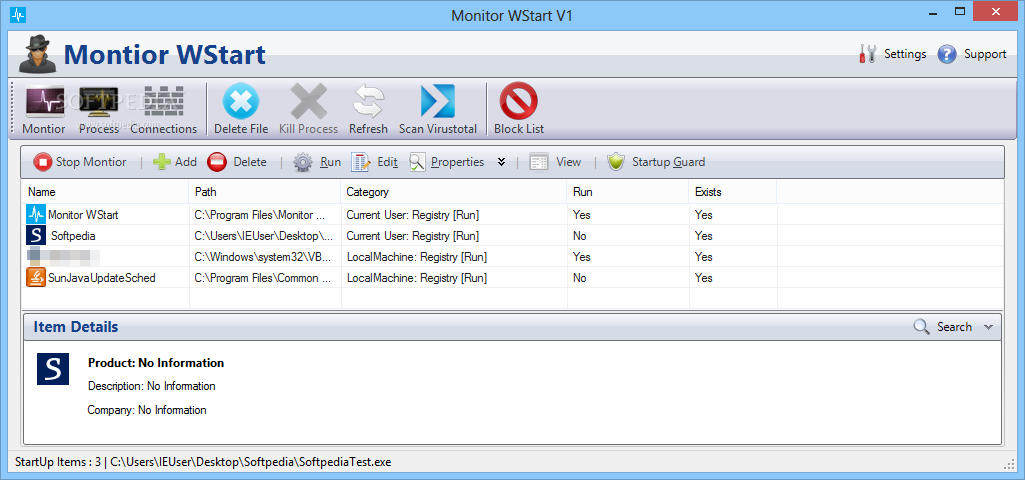The height and width of the screenshot is (480, 1025).
Task: Delete the selected startup item
Action: [237, 162]
